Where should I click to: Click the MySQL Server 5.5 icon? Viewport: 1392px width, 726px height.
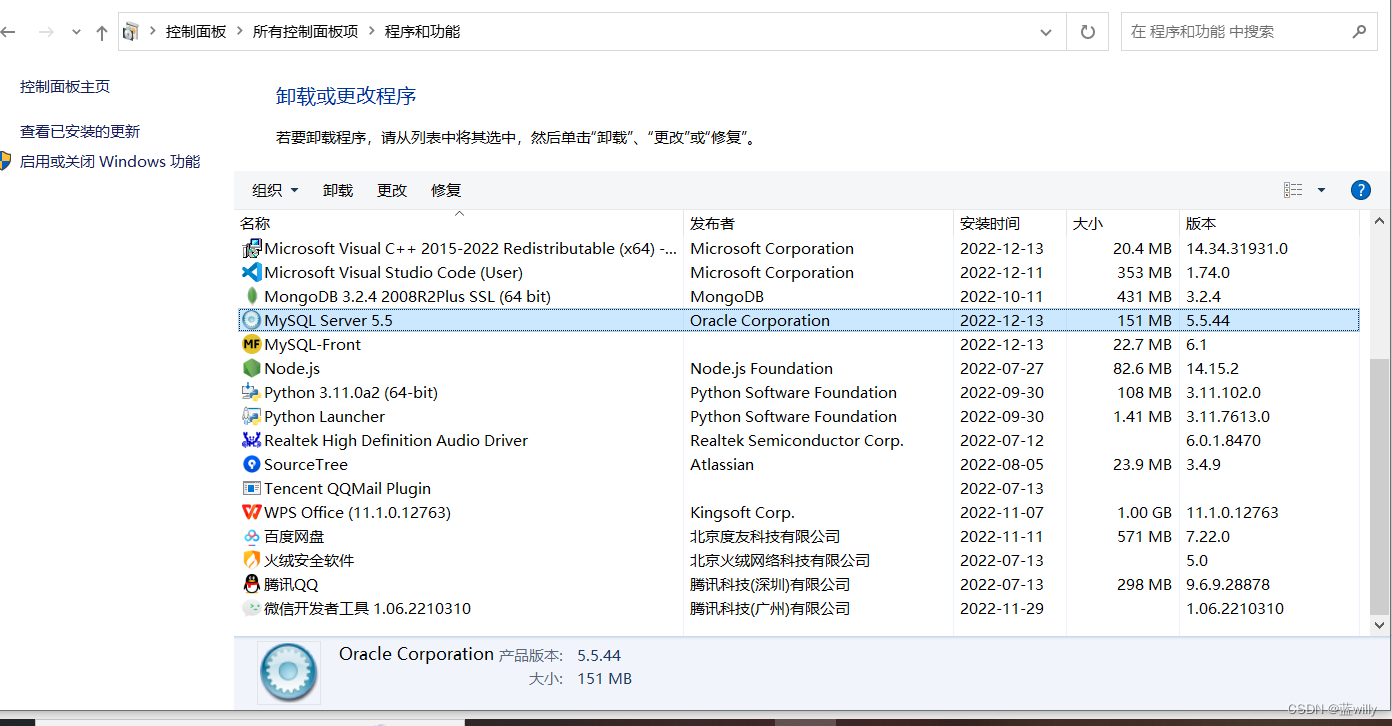point(251,320)
